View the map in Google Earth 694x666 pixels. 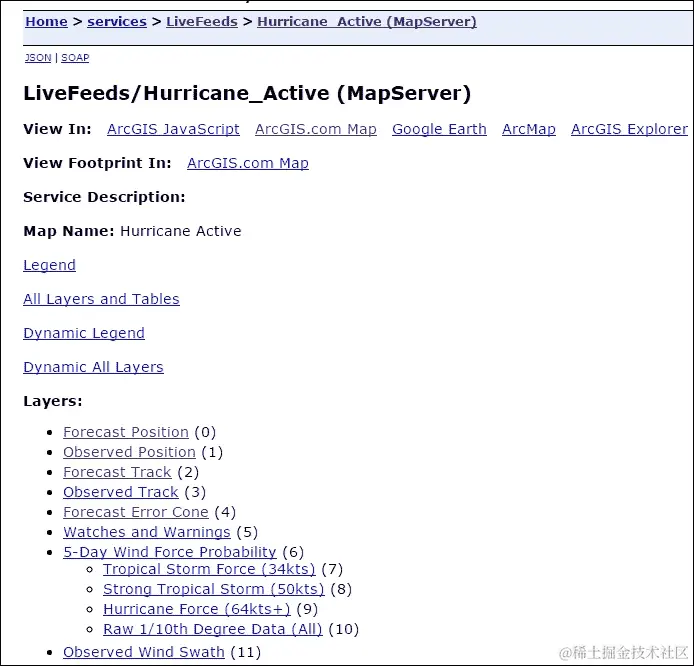(x=440, y=129)
